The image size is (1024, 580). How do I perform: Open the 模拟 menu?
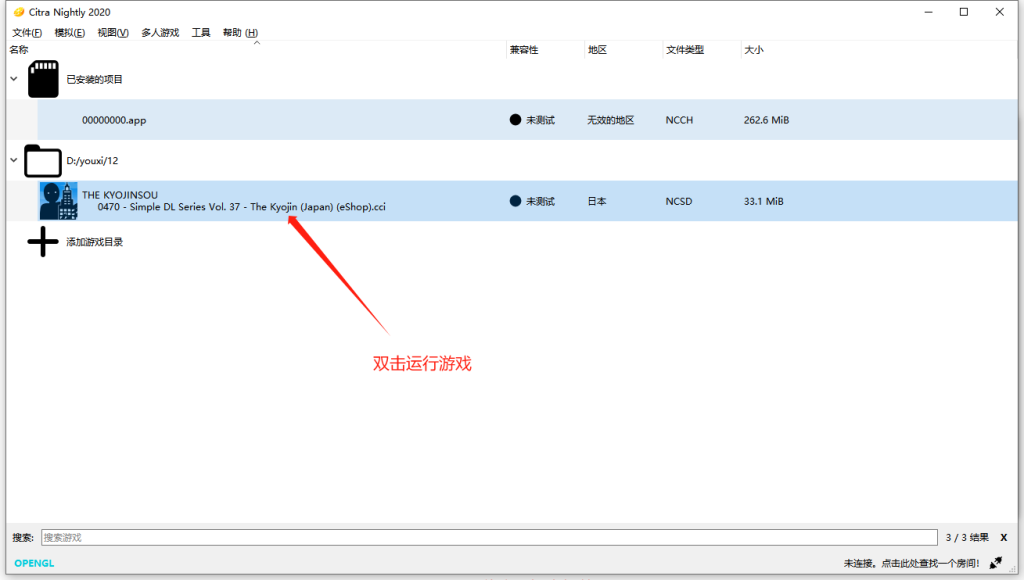(x=69, y=32)
